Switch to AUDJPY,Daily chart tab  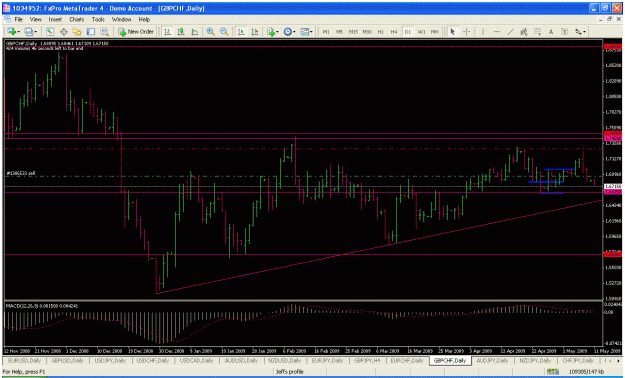[x=492, y=360]
